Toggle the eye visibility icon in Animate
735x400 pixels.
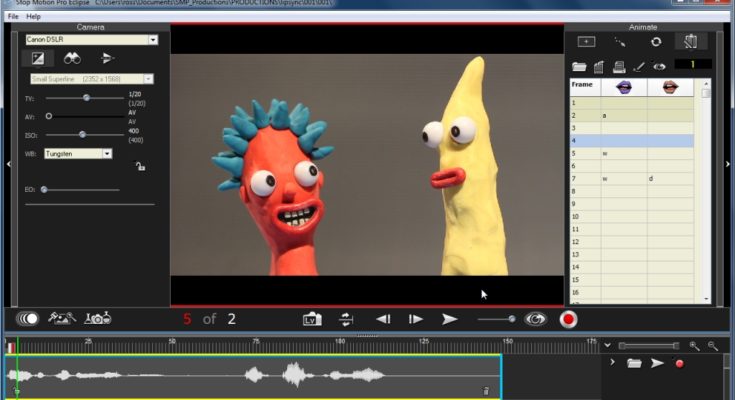[659, 67]
